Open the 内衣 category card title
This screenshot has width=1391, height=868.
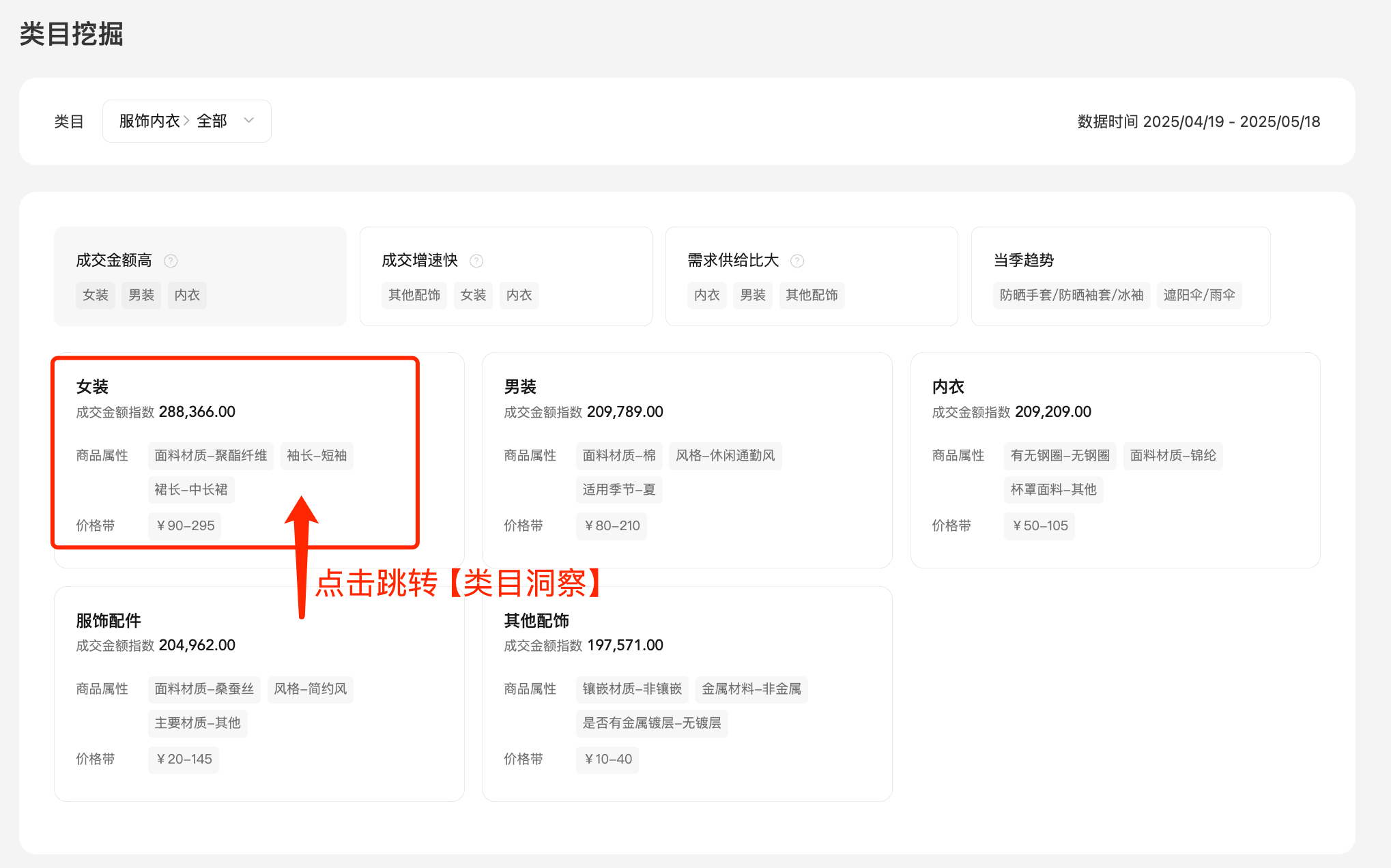[x=948, y=387]
